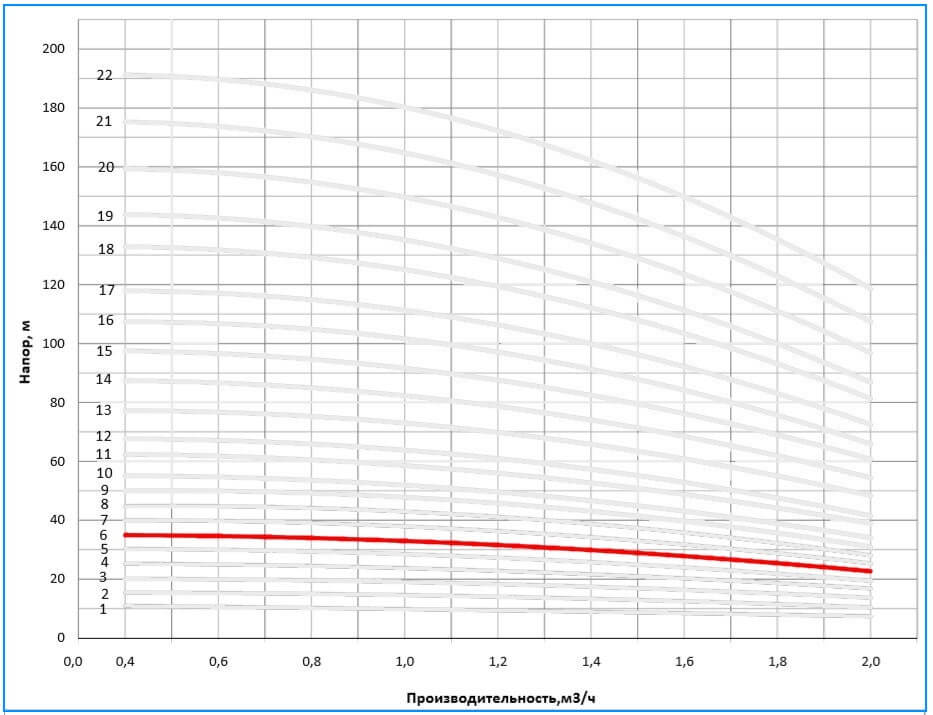
Task: Click the 2,0 tick on horizontal axis
Action: click(870, 661)
